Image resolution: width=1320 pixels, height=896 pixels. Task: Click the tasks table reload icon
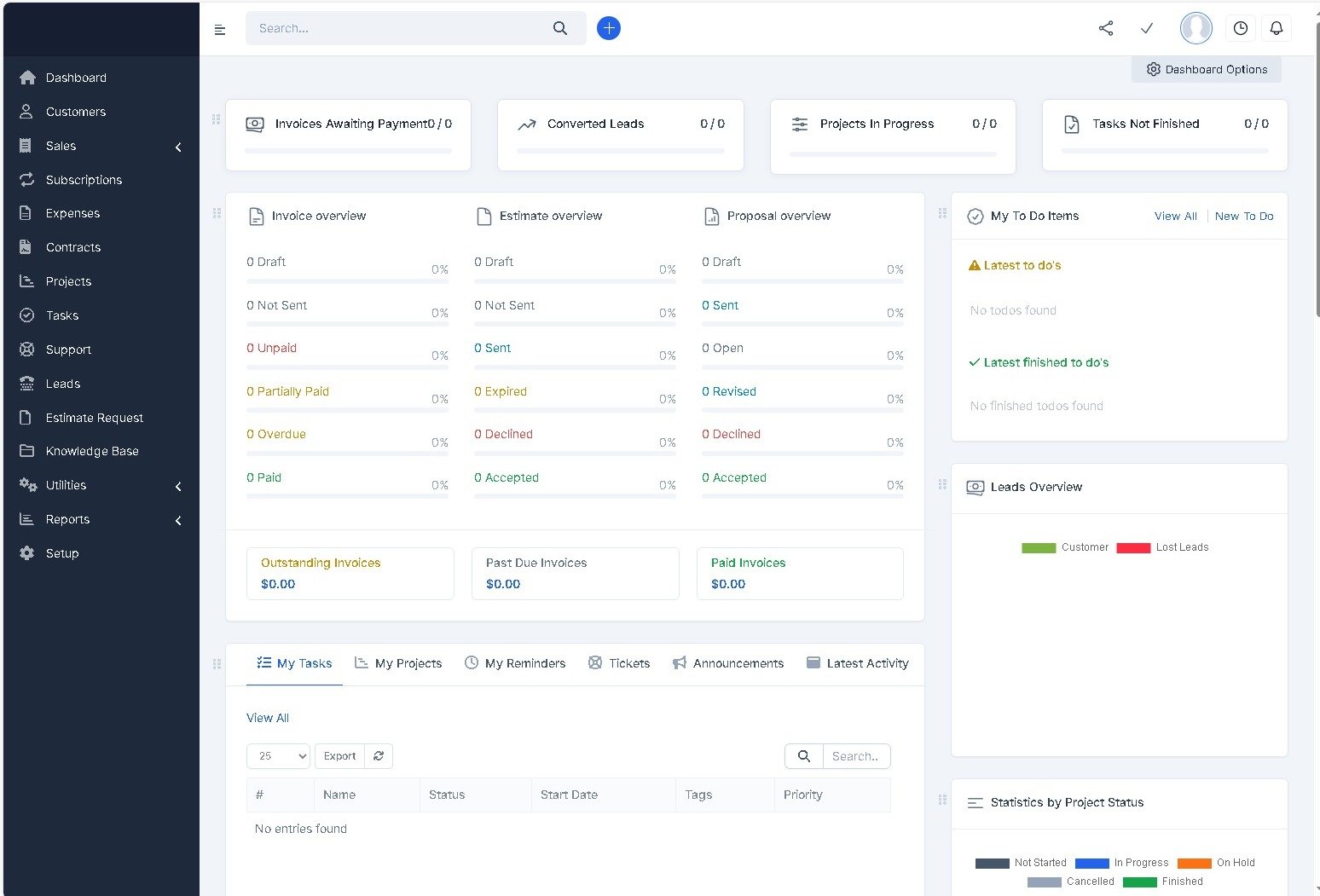pyautogui.click(x=379, y=756)
